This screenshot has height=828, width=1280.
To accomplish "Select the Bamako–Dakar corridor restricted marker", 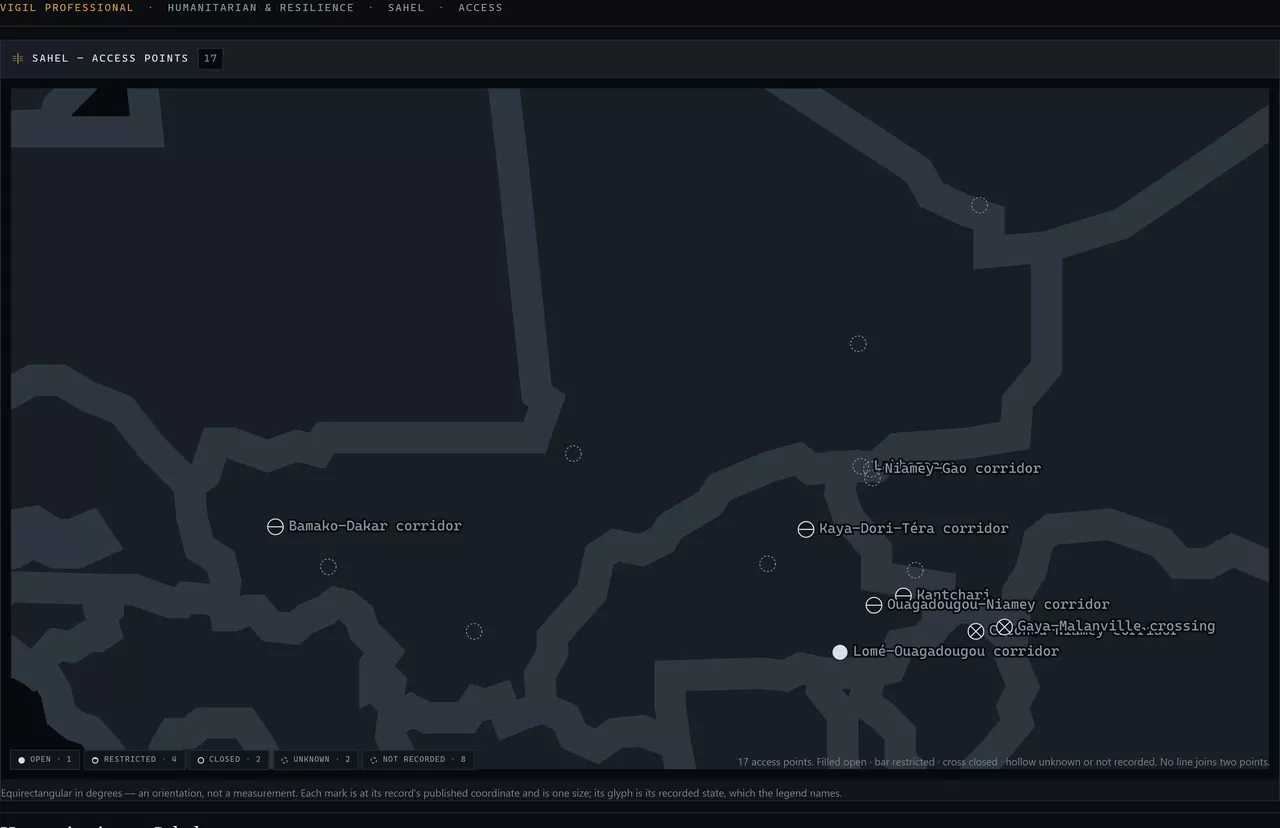I will click(275, 527).
